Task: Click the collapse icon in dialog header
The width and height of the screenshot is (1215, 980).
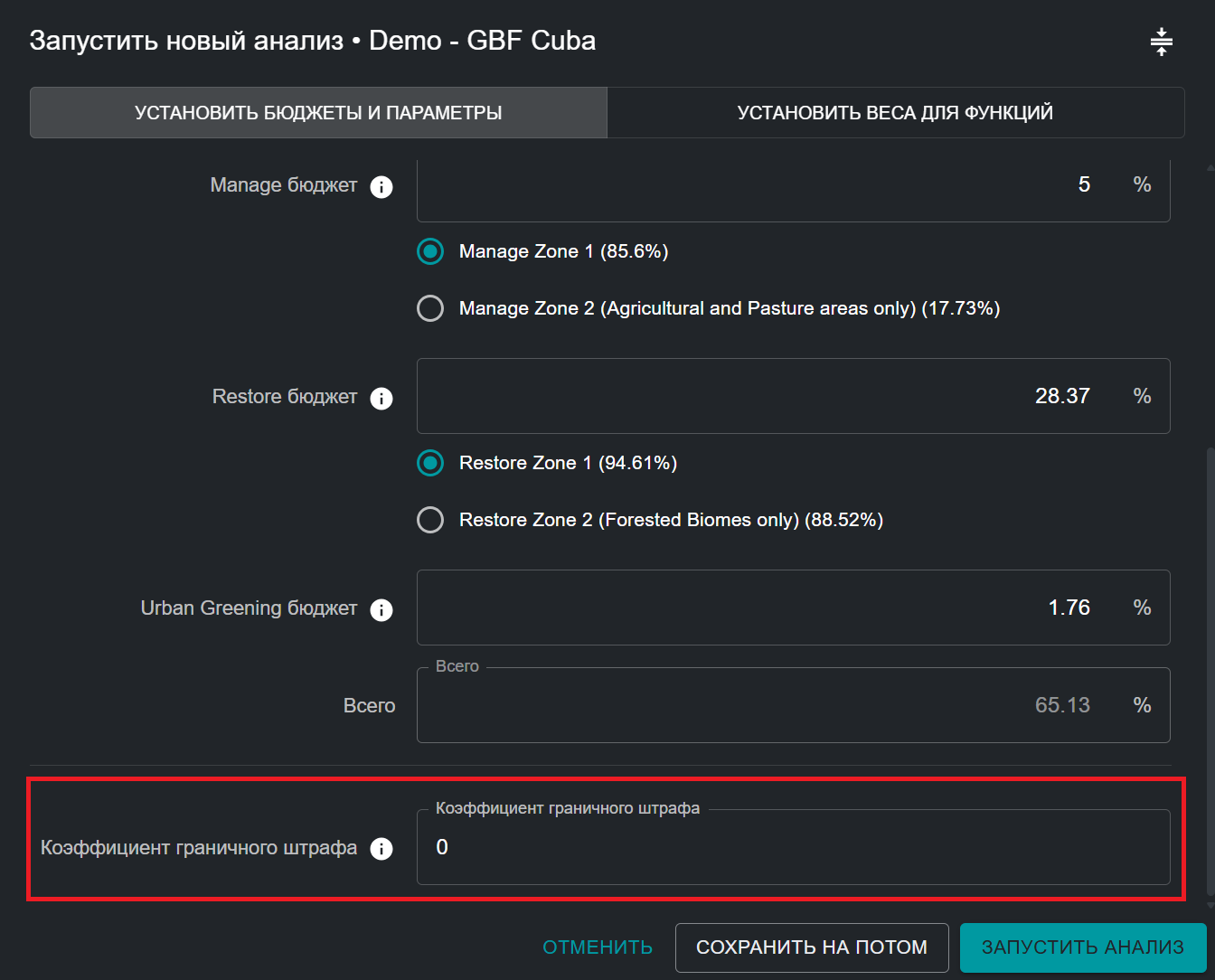Action: click(1162, 42)
